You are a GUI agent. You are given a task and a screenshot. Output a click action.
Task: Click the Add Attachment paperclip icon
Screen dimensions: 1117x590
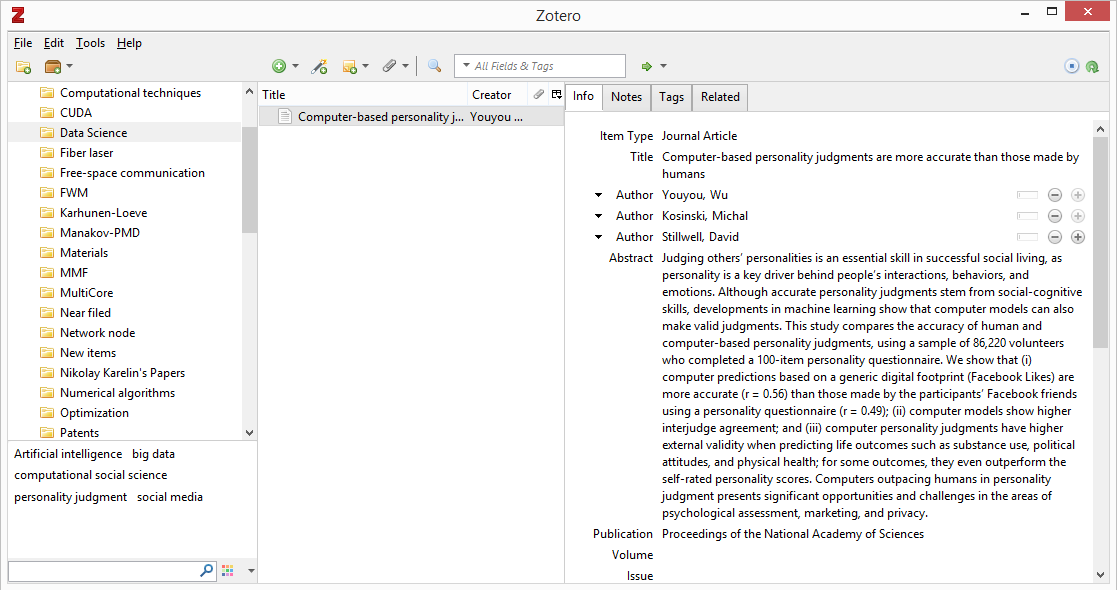point(389,66)
